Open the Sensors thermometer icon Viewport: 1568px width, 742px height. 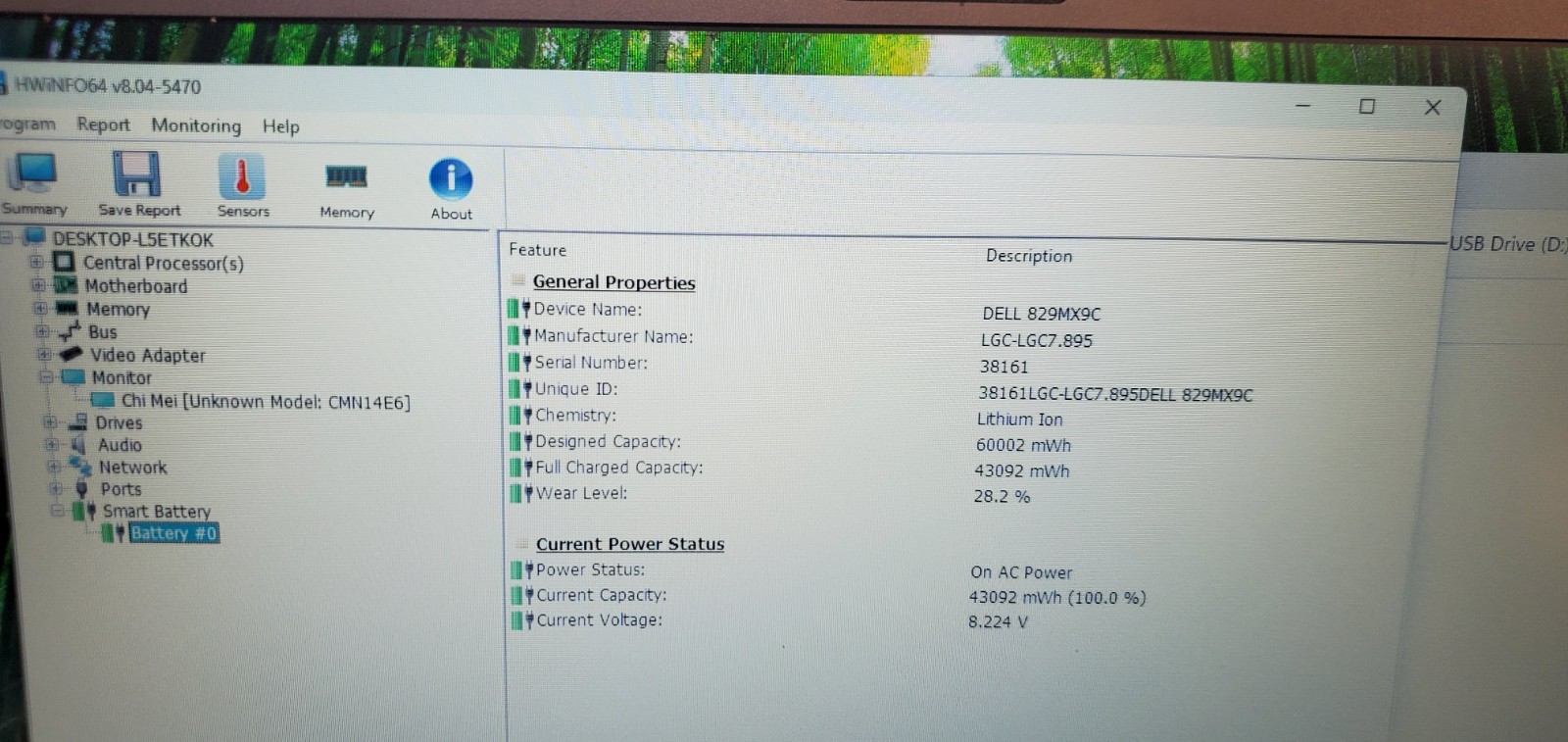[242, 177]
